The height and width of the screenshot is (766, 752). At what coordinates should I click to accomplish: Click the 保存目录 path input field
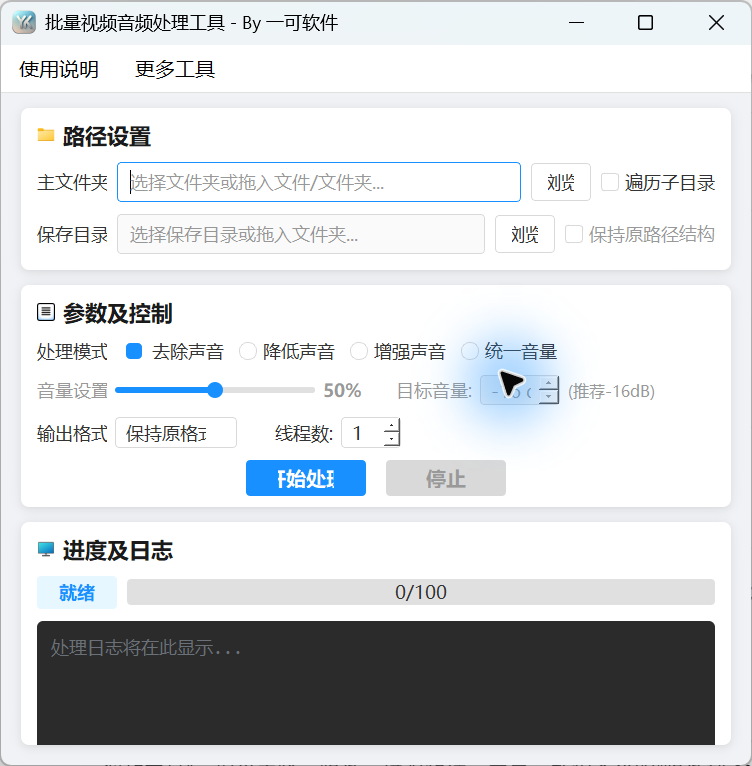(301, 234)
